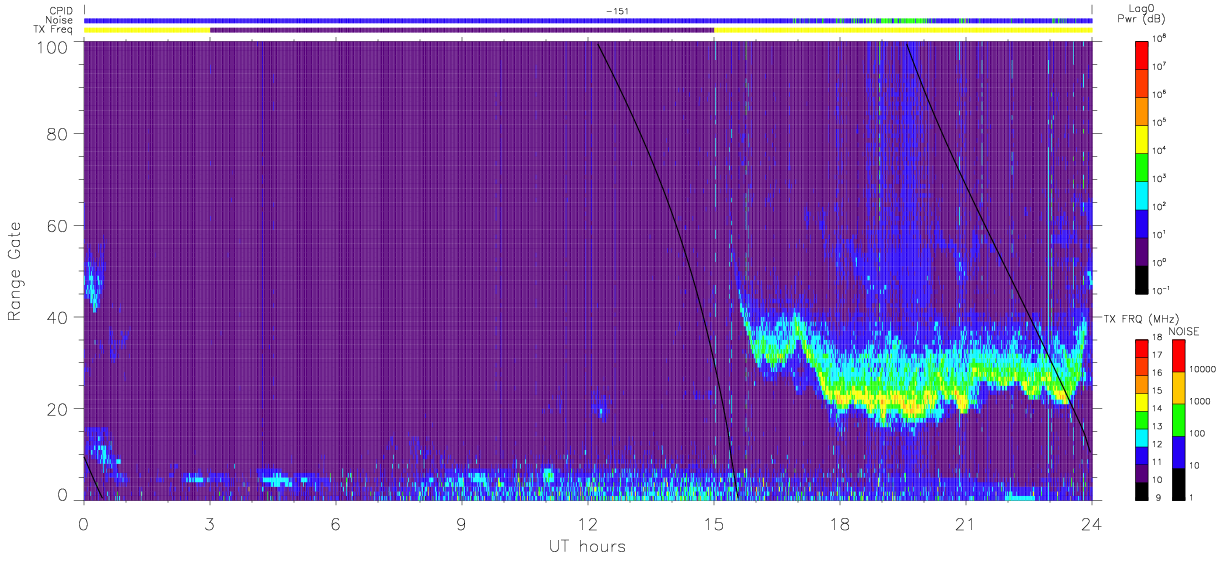
Task: Click the NOISE legend title
Action: [x=1184, y=331]
